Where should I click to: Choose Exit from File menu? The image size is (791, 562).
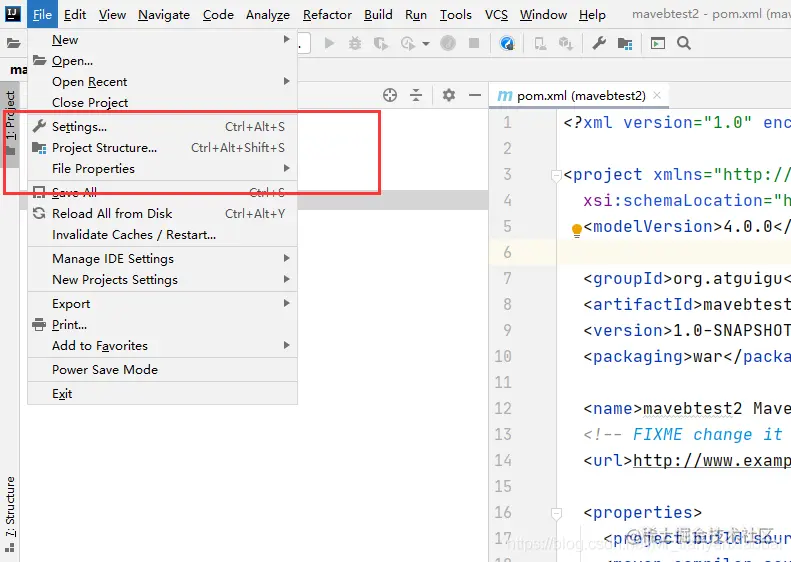tap(162, 394)
